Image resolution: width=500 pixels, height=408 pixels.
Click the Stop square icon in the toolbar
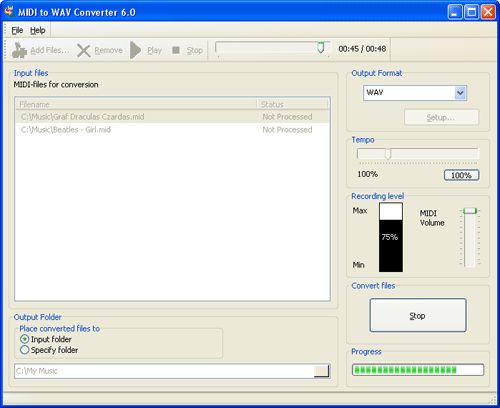(176, 50)
